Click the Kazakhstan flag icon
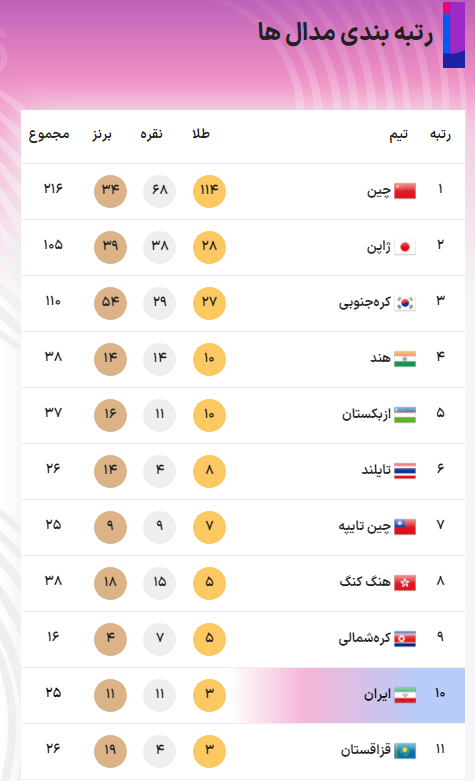 pyautogui.click(x=405, y=751)
